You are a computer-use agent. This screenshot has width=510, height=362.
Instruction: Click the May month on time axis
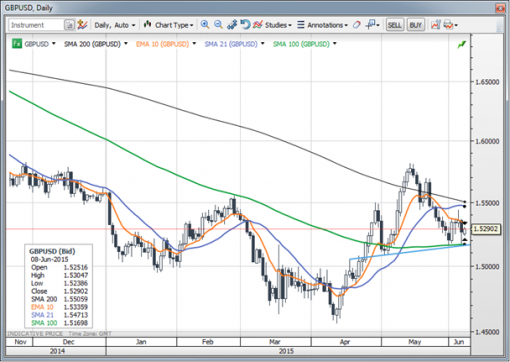click(415, 342)
